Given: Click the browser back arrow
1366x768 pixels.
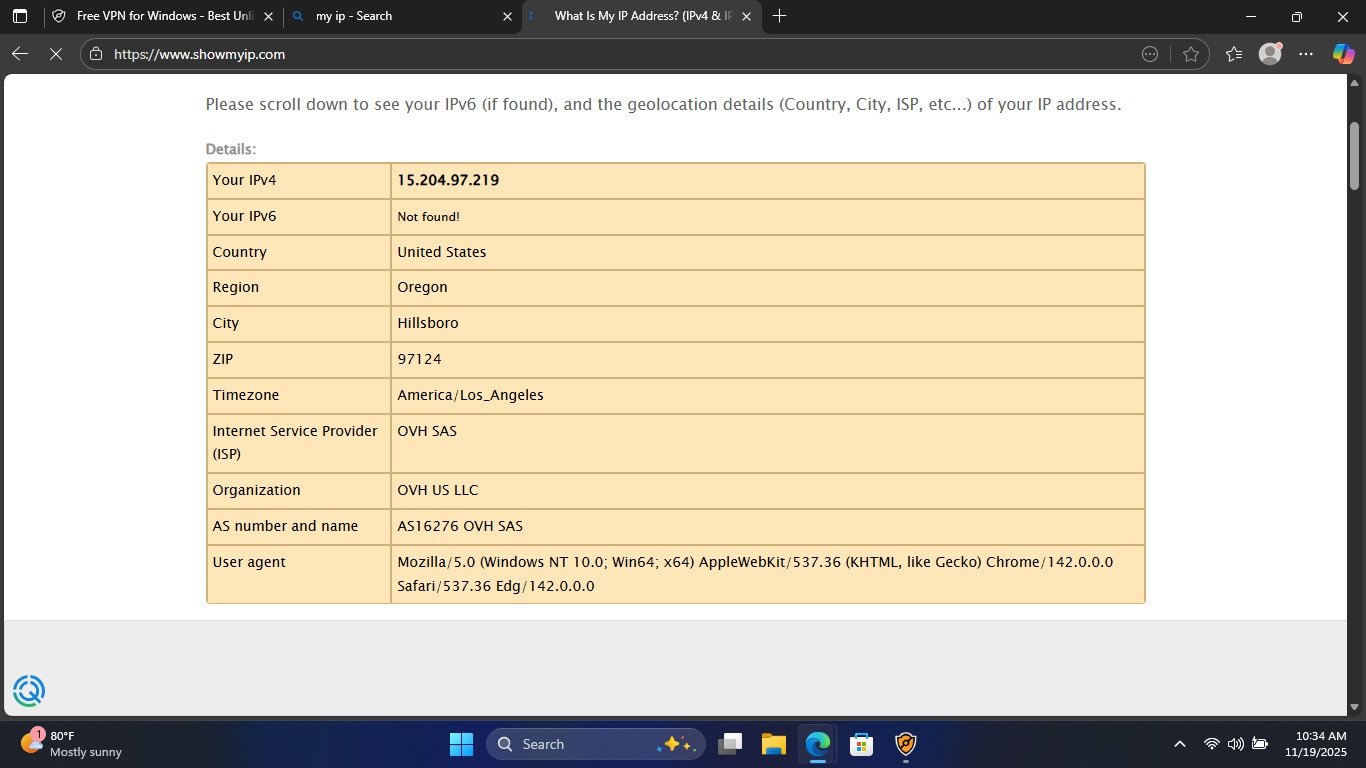Looking at the screenshot, I should pyautogui.click(x=19, y=54).
